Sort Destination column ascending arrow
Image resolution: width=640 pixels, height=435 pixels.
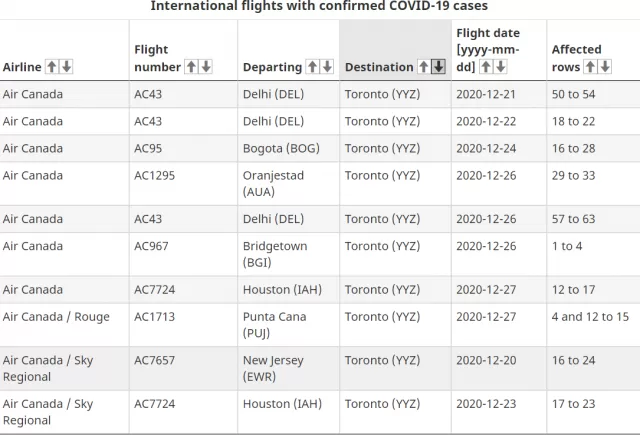[x=424, y=67]
